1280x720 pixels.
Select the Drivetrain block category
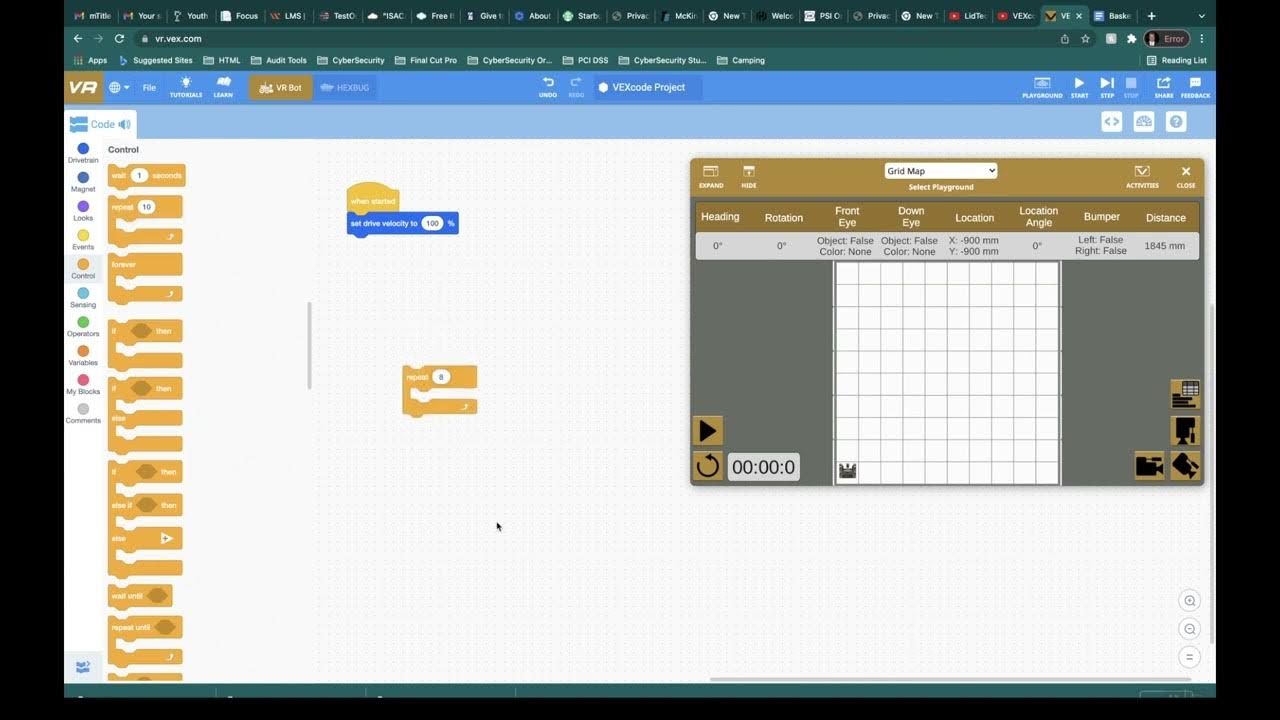[83, 153]
